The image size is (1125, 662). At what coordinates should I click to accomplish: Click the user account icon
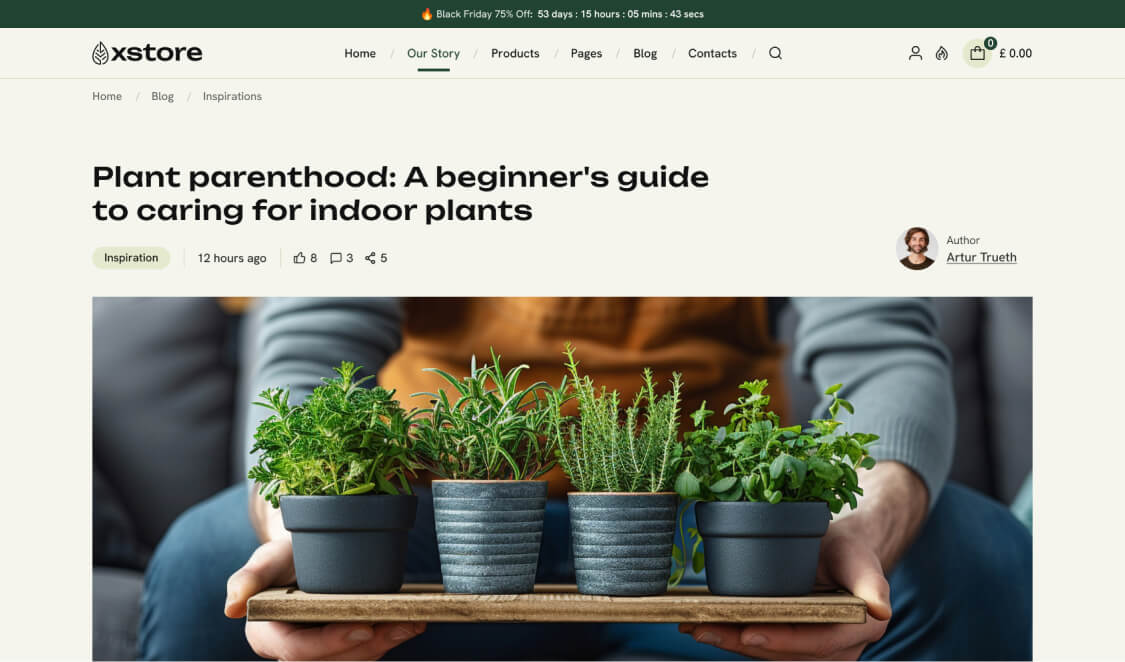pyautogui.click(x=915, y=54)
